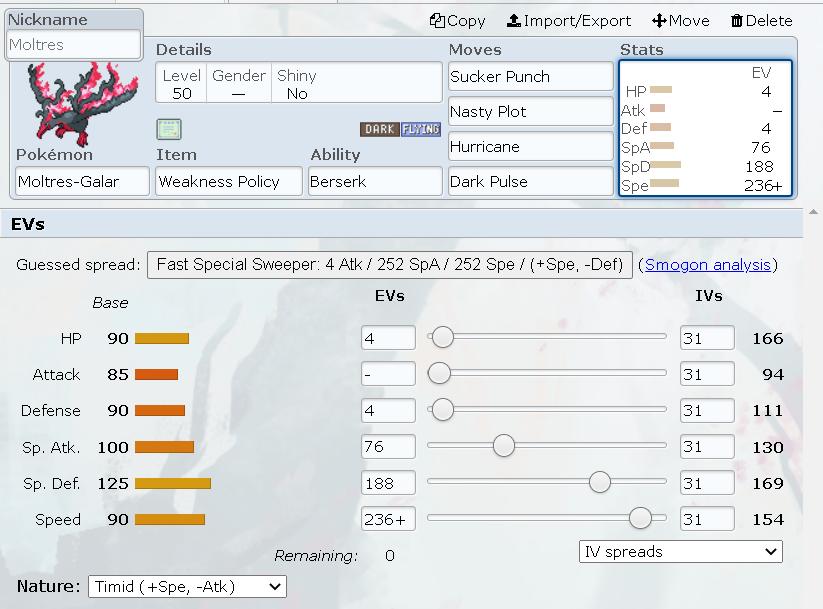
Task: Click the Moltres-Galar sprite image
Action: point(83,103)
